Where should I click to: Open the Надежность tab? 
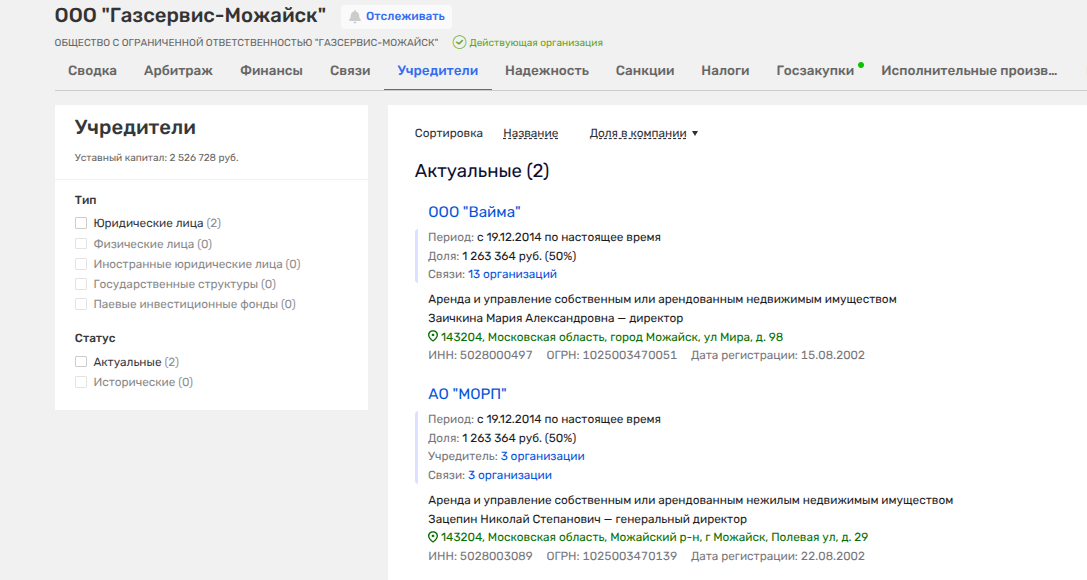click(547, 71)
